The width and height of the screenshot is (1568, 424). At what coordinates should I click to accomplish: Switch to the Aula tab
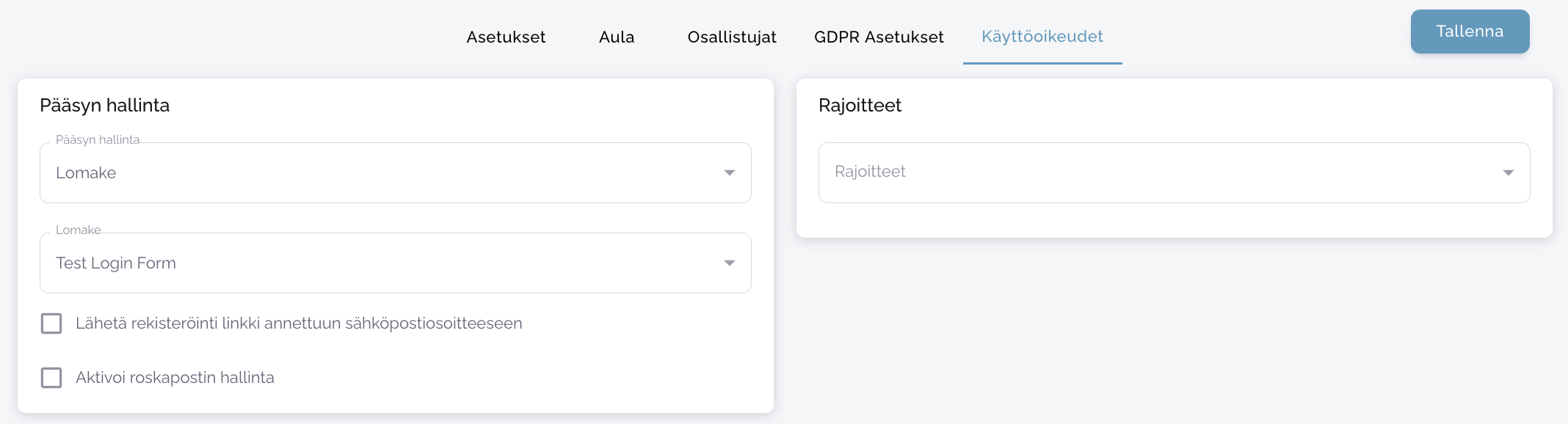click(616, 37)
